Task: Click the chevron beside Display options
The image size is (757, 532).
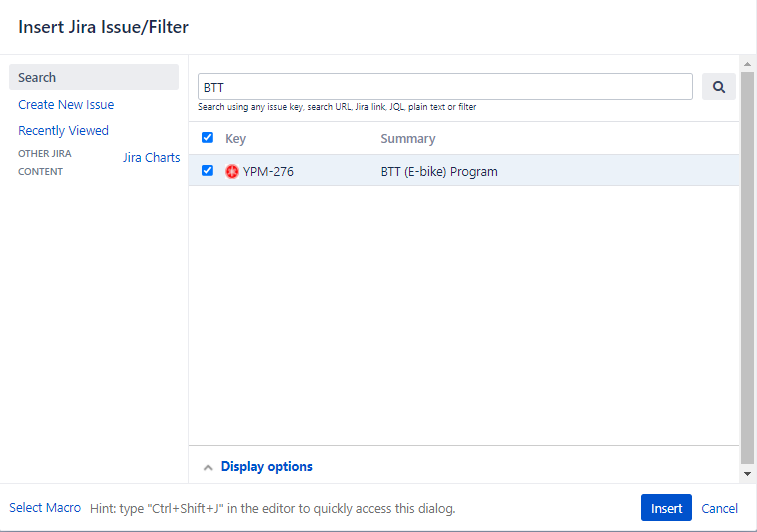Action: (208, 467)
